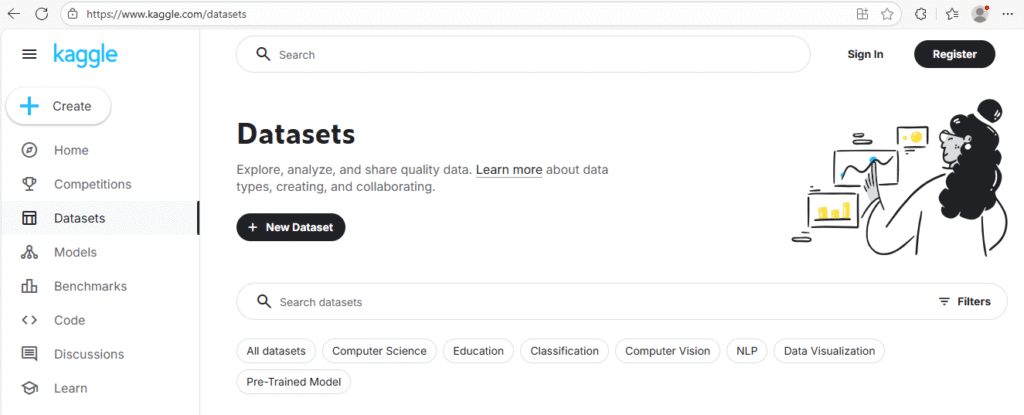Select the Models icon in sidebar
Image resolution: width=1024 pixels, height=415 pixels.
(30, 252)
